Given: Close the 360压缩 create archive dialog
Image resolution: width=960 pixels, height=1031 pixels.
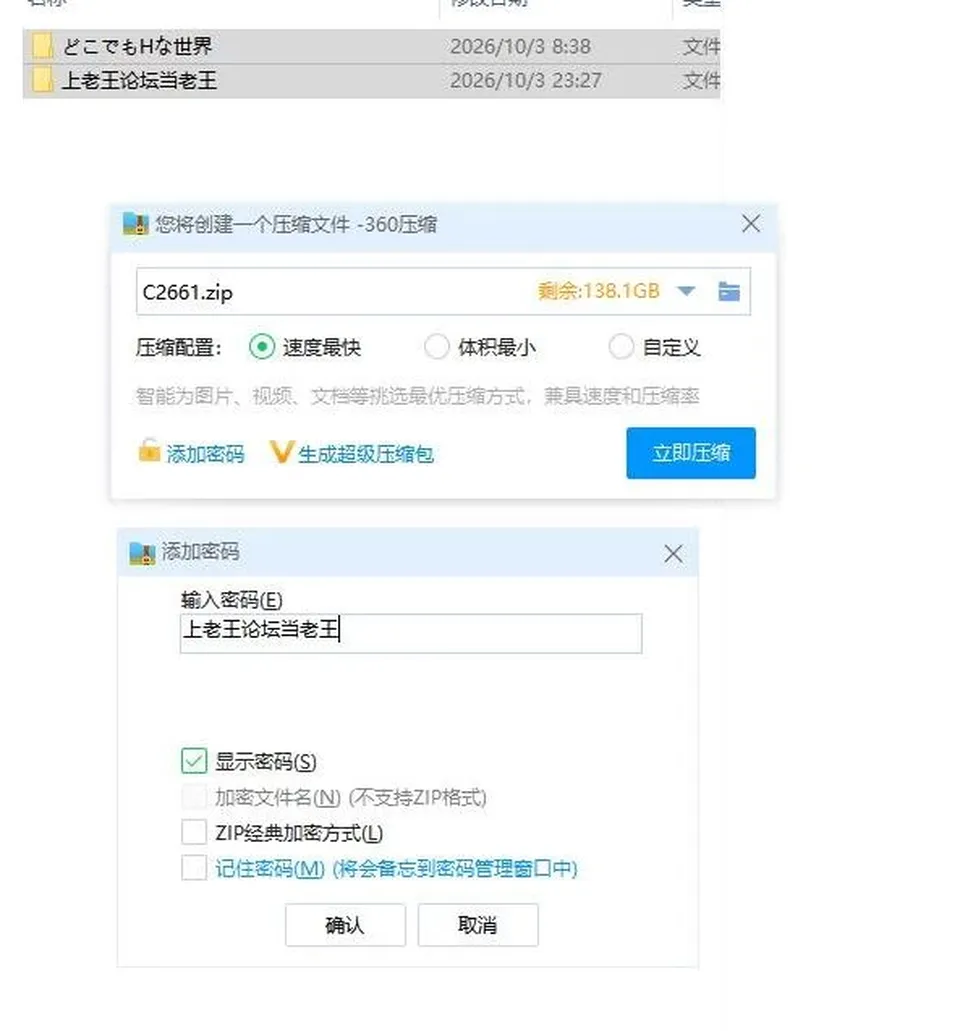Looking at the screenshot, I should point(751,224).
